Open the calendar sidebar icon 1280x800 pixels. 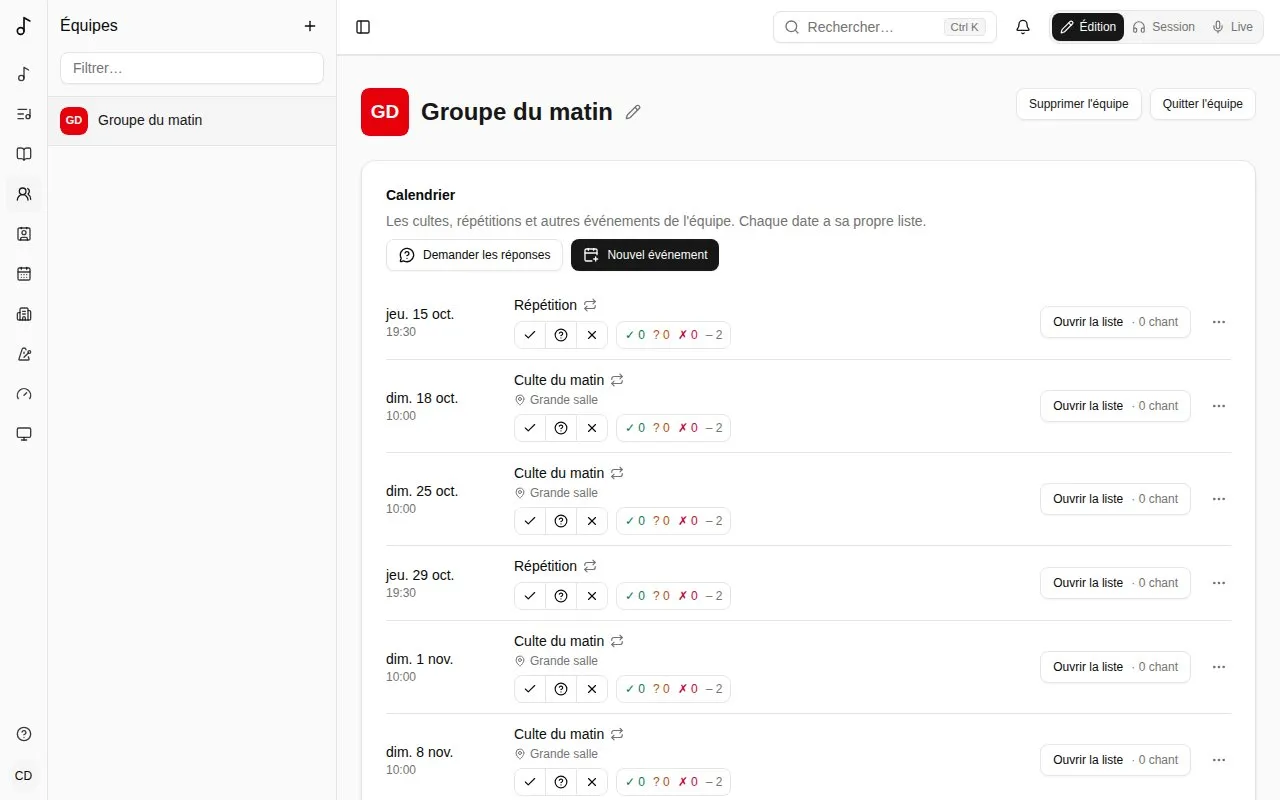[x=24, y=274]
